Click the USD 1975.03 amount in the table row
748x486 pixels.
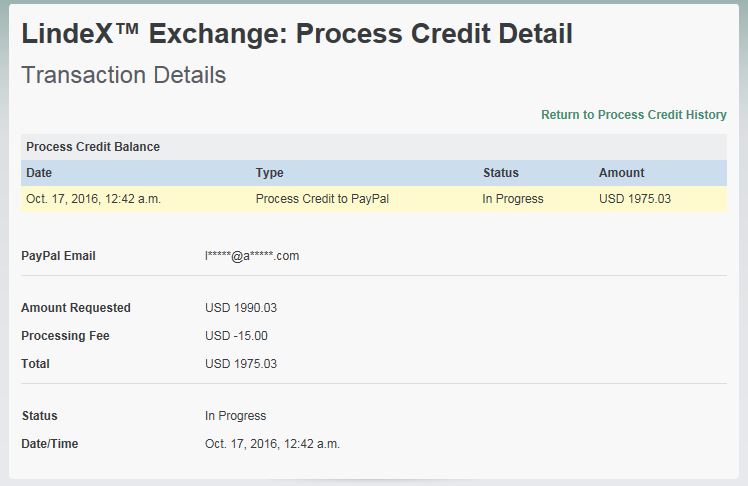(635, 199)
